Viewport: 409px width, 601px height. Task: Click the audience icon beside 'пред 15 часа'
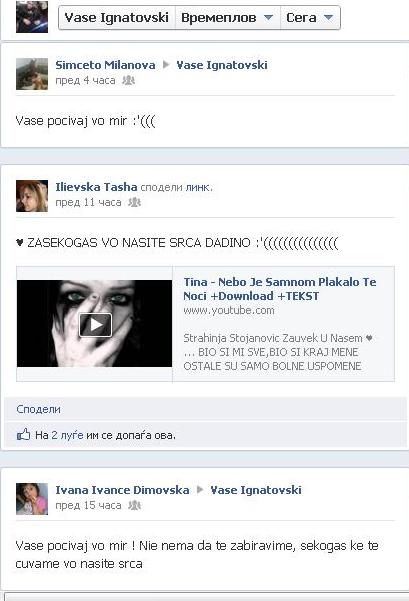point(135,505)
